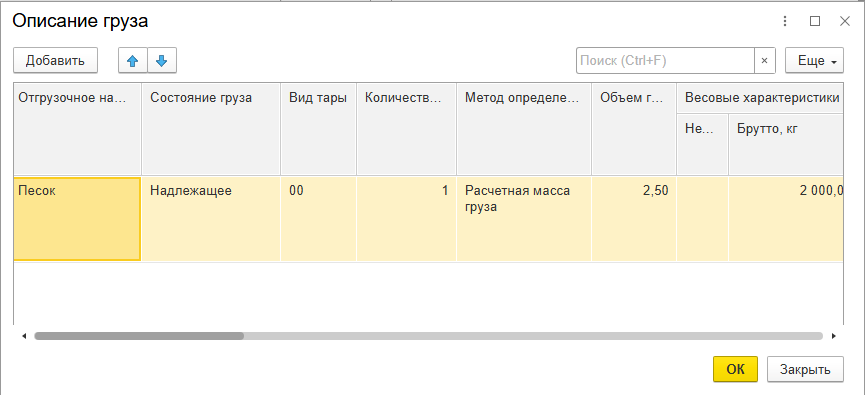The height and width of the screenshot is (395, 865).
Task: Select the quantity cell with value 1
Action: point(407,219)
